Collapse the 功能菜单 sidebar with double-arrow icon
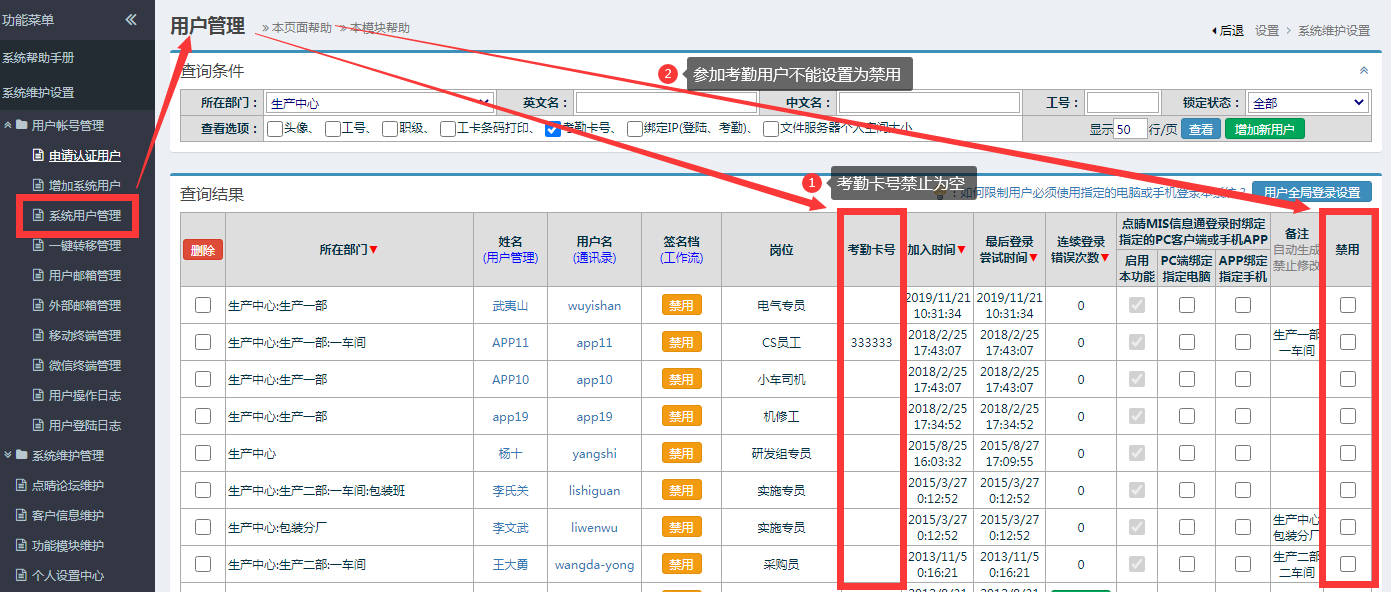1391x592 pixels. pyautogui.click(x=131, y=20)
